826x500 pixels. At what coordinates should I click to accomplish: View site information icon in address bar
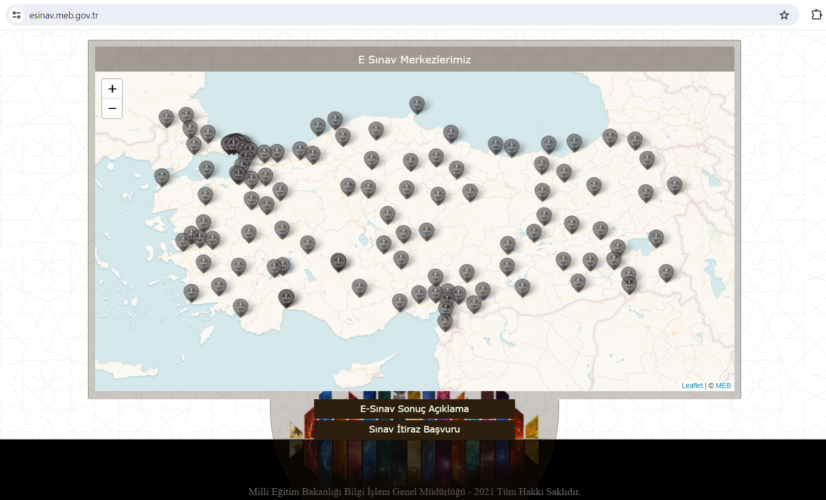point(16,15)
